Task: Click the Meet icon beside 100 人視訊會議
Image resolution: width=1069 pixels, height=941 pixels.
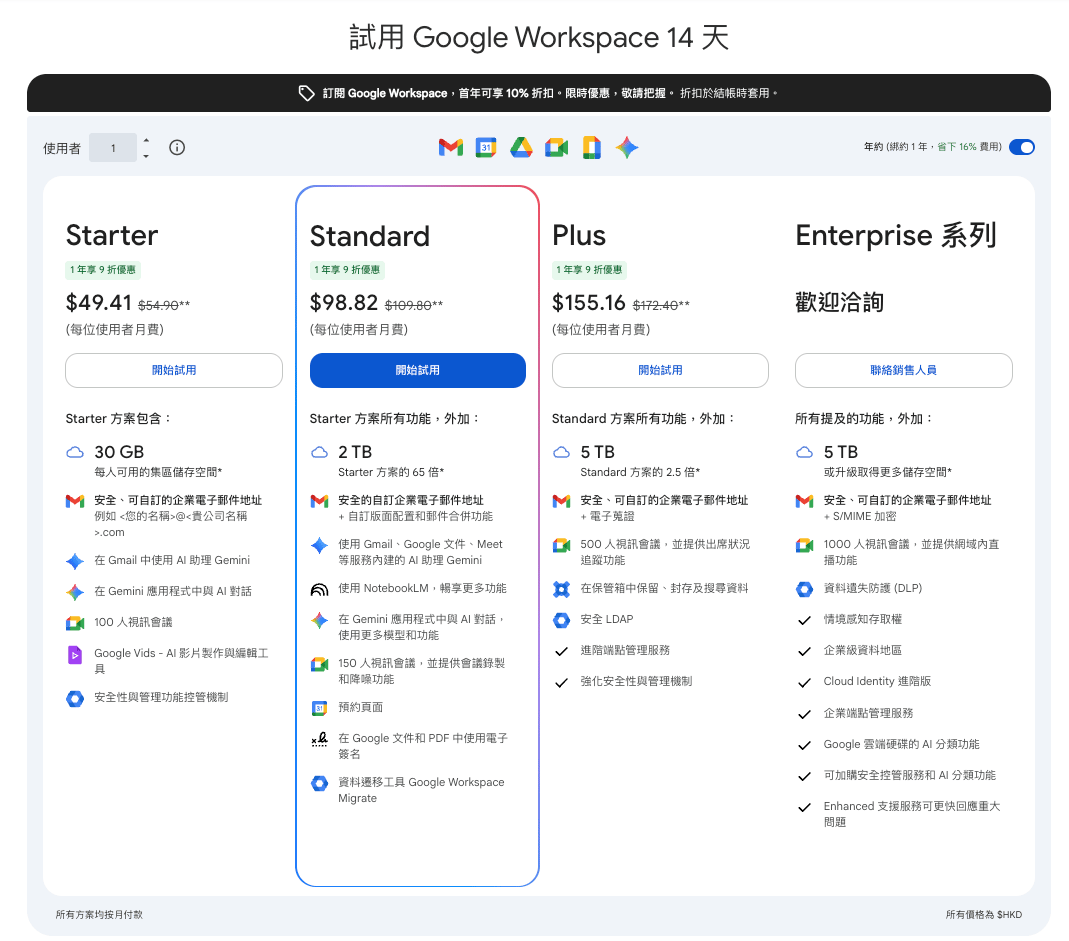Action: [x=75, y=623]
